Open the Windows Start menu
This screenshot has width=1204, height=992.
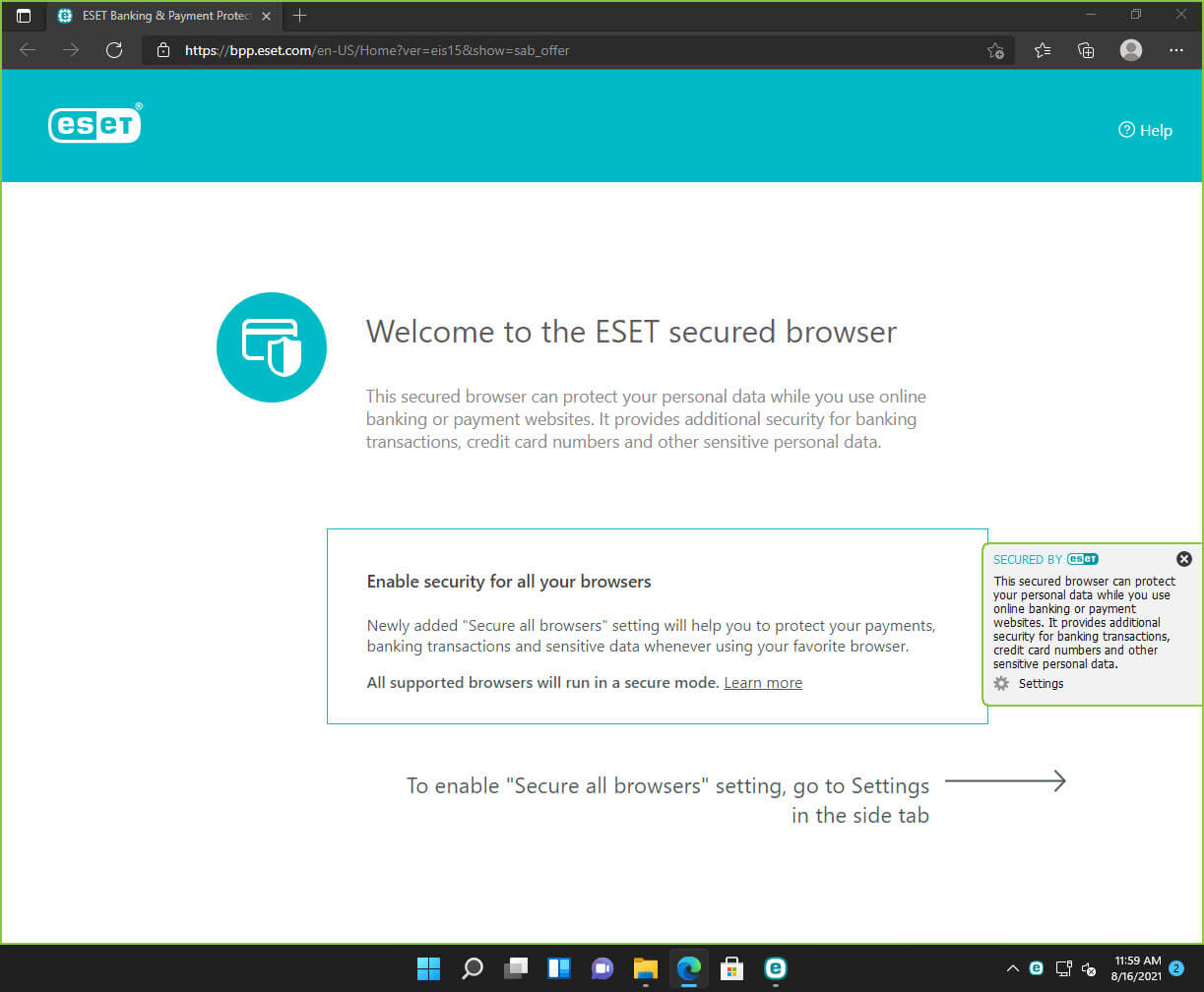click(428, 968)
